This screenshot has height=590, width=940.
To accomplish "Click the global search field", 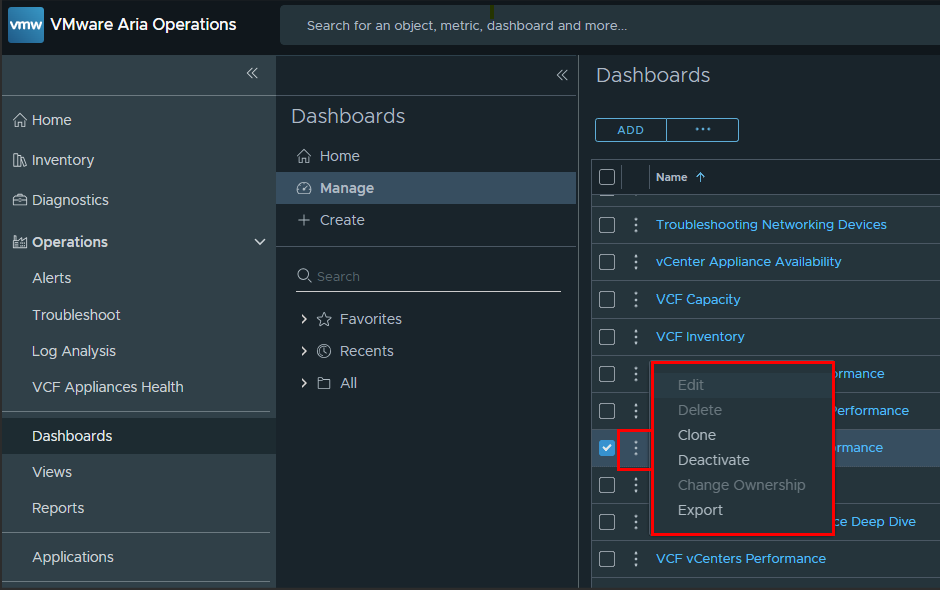I will [600, 25].
